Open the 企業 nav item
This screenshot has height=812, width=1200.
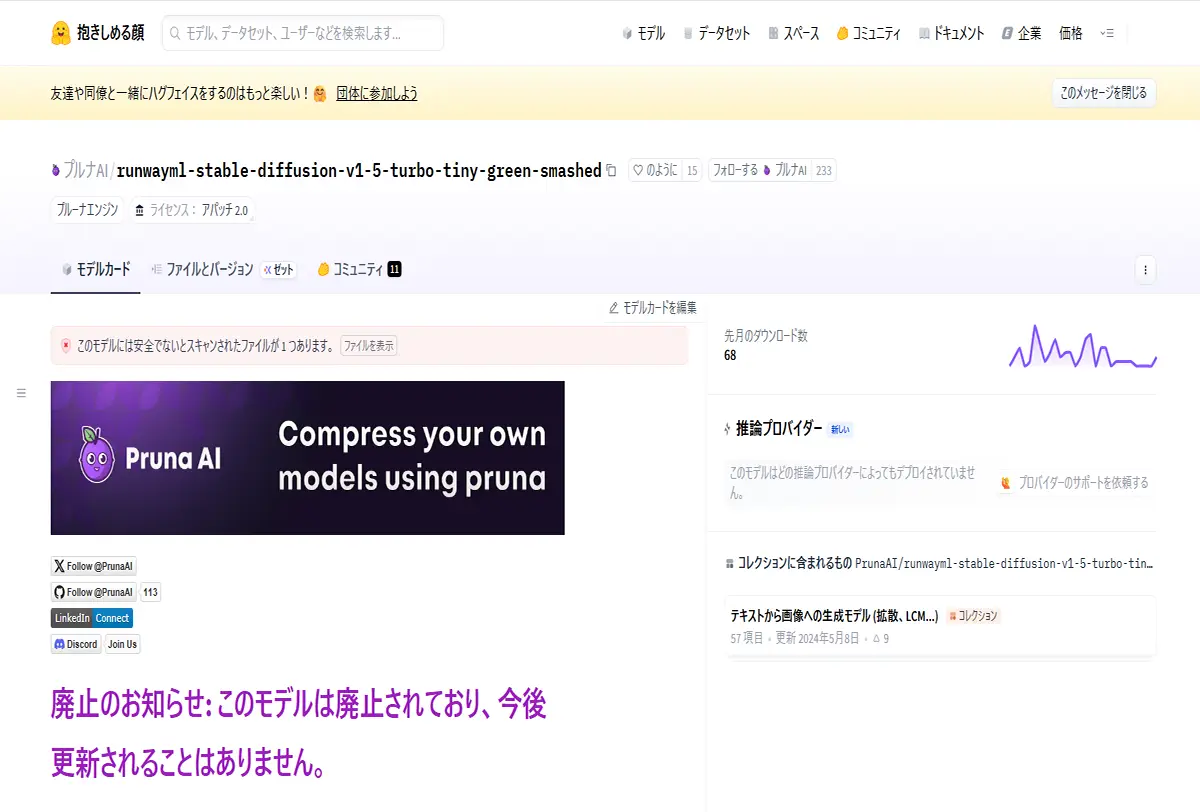[1021, 33]
